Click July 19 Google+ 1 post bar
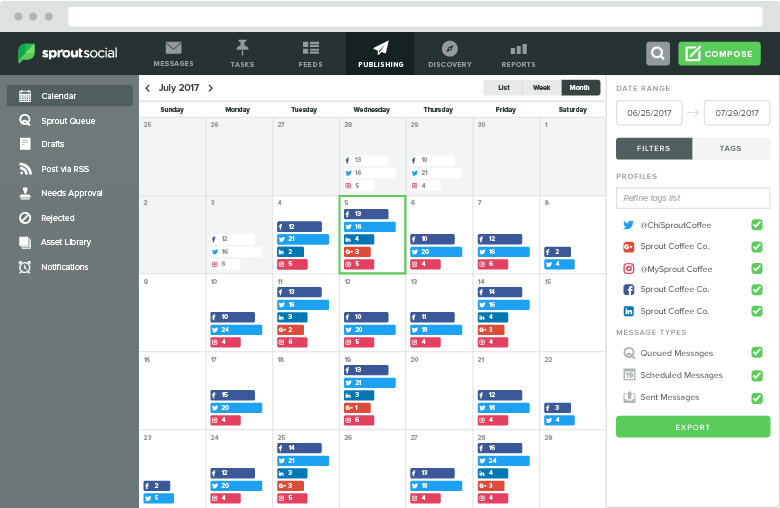780x508 pixels. coord(357,407)
